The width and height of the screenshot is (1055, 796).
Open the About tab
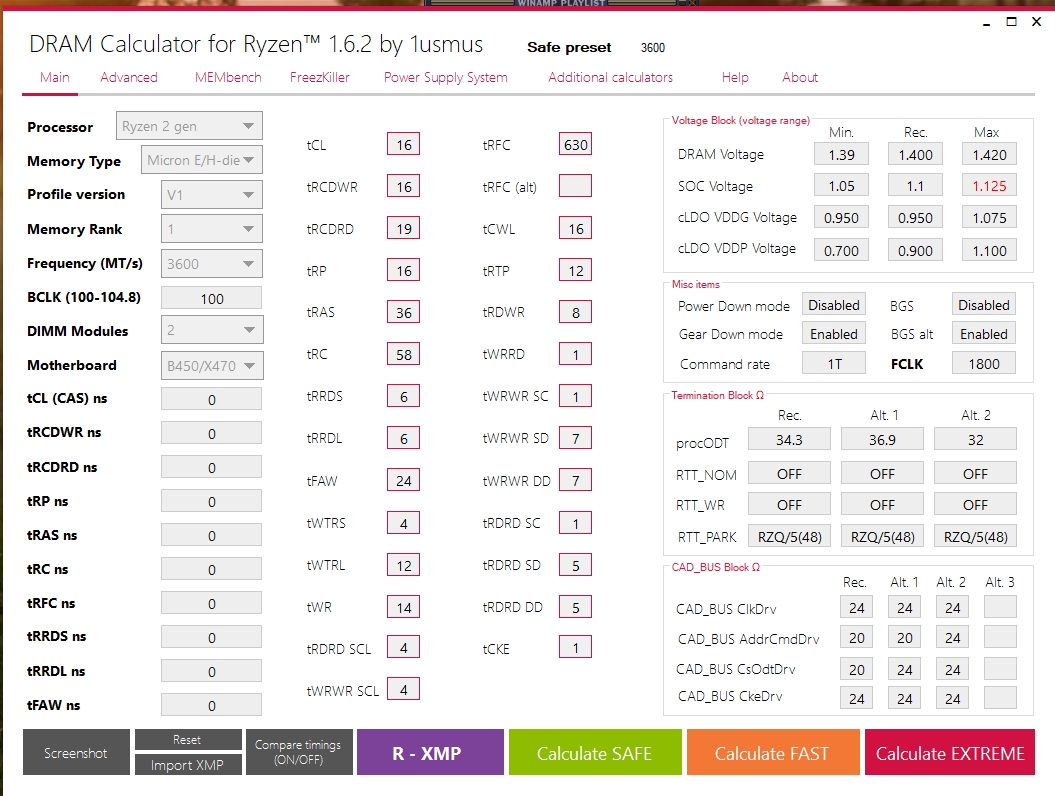[800, 77]
